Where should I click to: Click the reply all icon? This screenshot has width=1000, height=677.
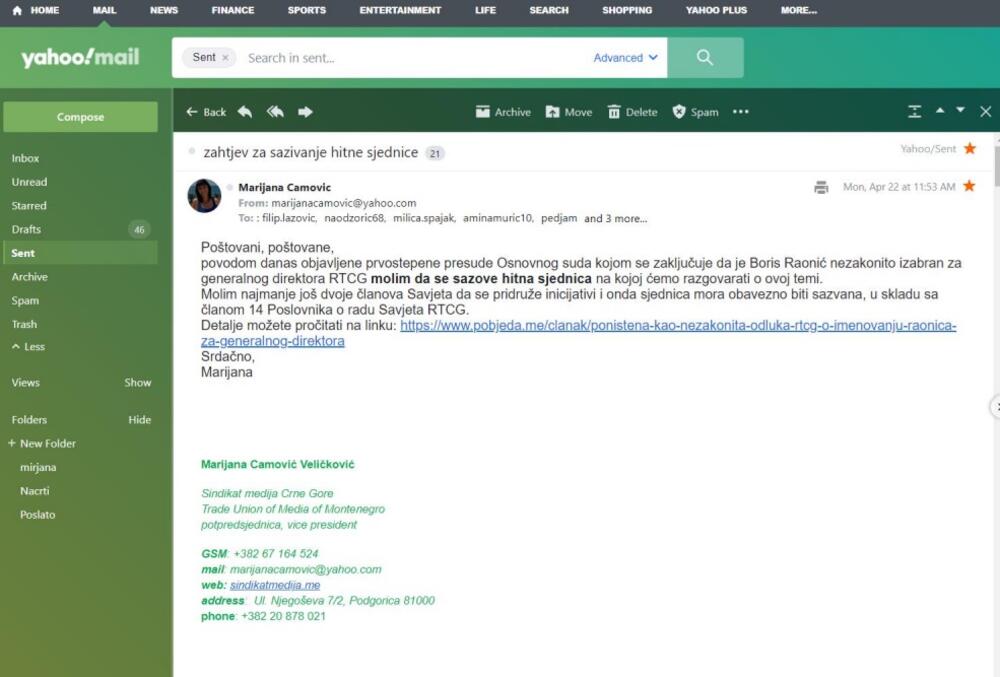click(275, 112)
